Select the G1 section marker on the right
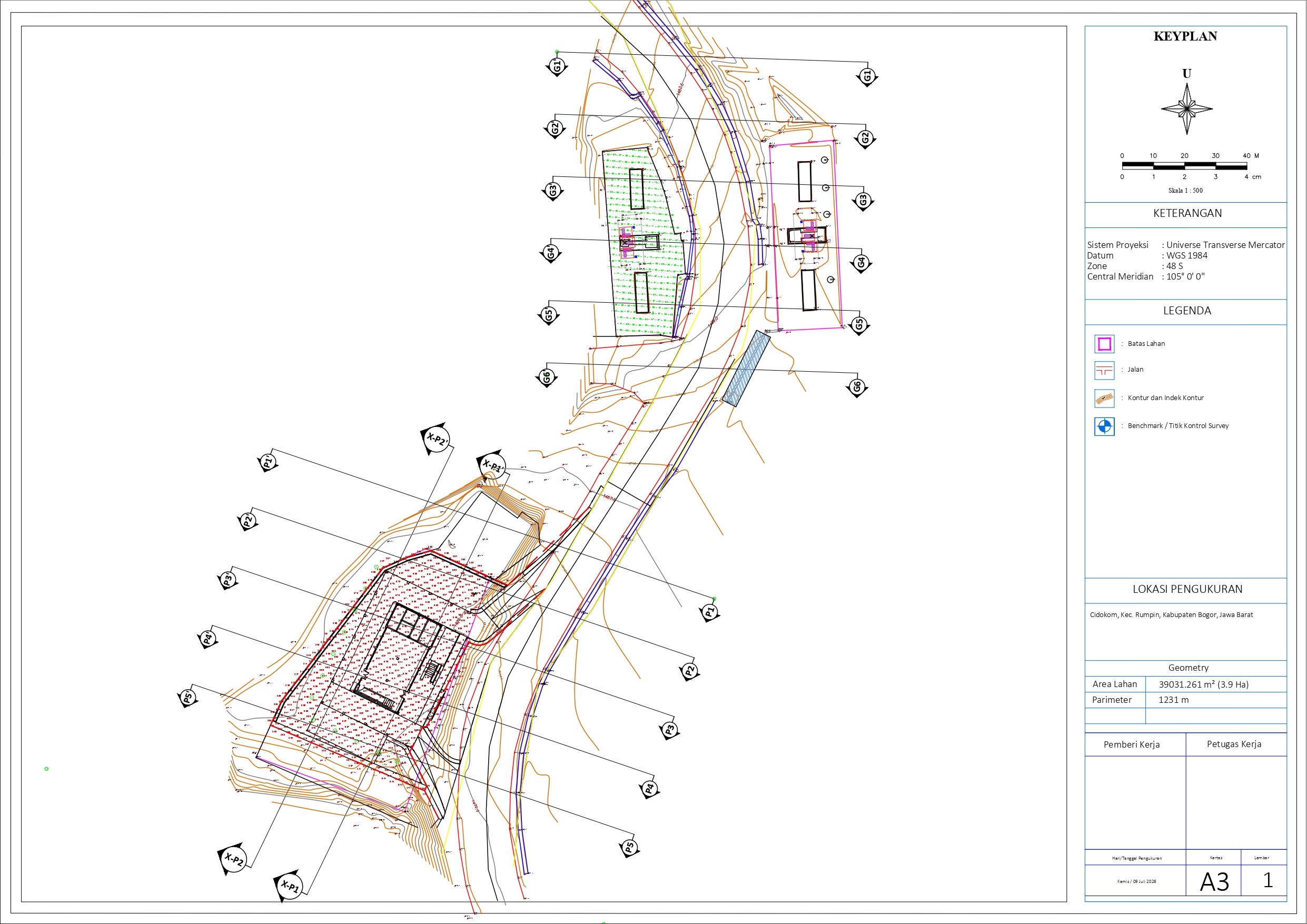This screenshot has height=924, width=1307. pos(867,76)
